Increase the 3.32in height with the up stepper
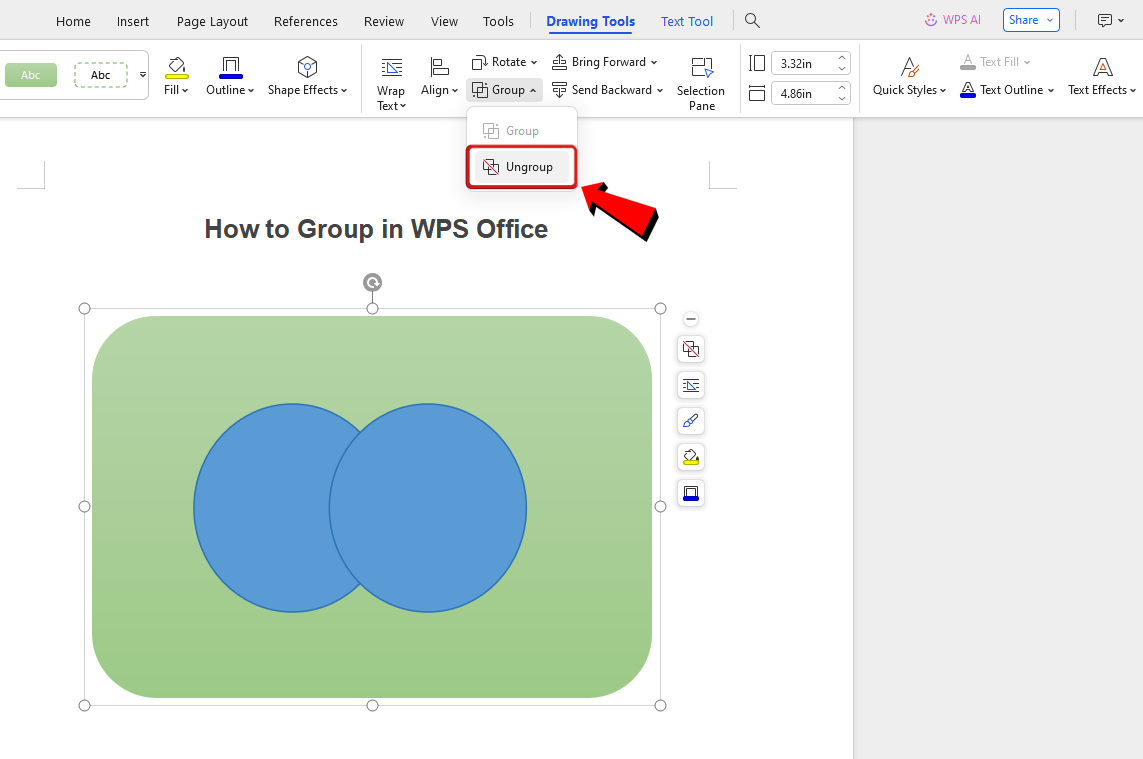 click(x=840, y=57)
